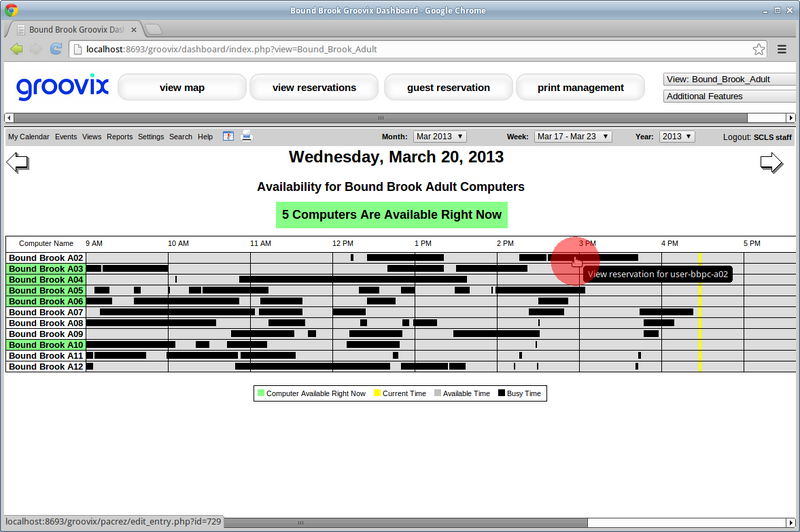Click the Wednesday, March 20, 2013 heading

click(x=396, y=157)
